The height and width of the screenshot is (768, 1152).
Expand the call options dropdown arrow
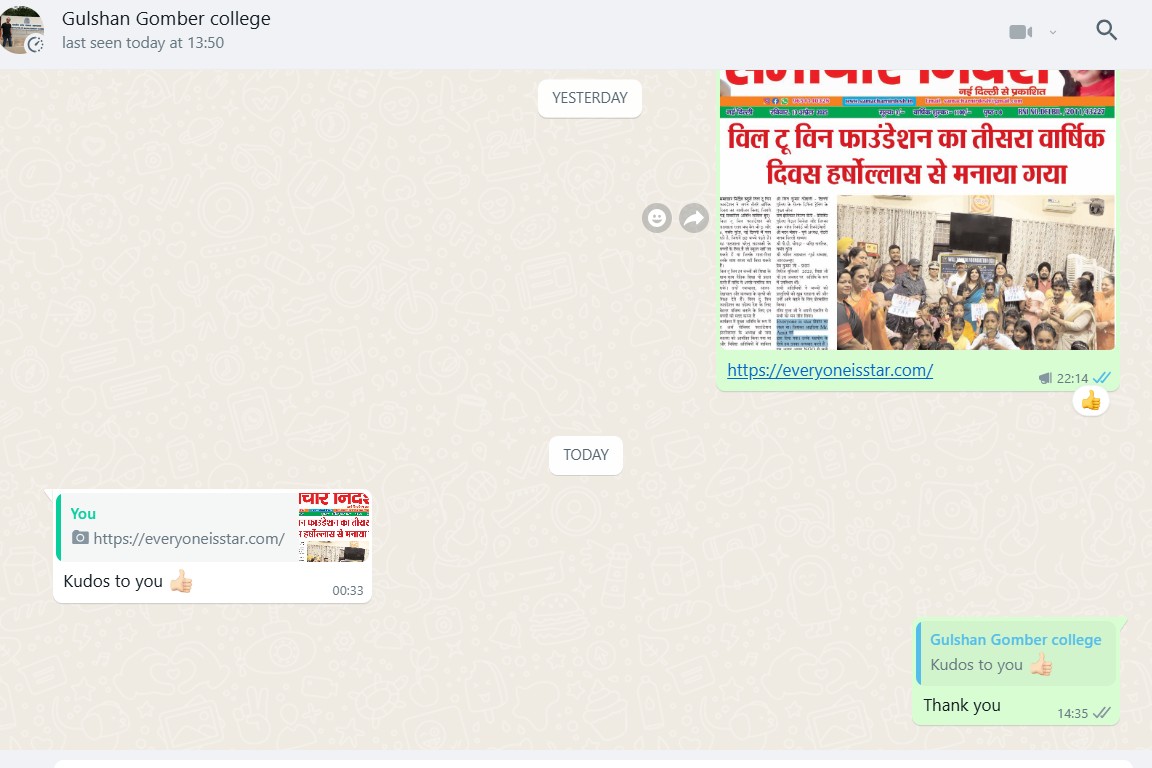click(x=1053, y=33)
